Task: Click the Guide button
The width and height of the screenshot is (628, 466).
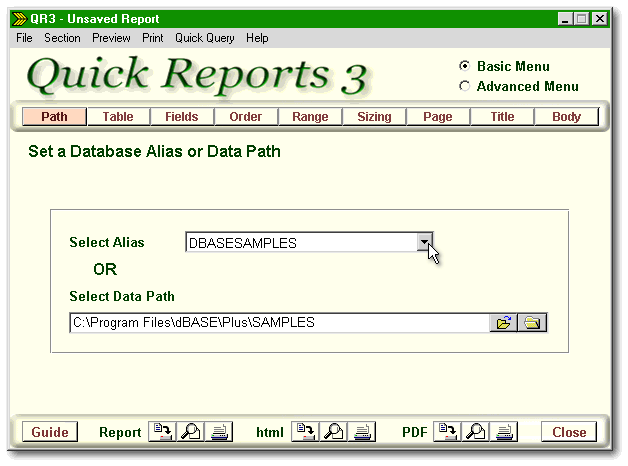Action: tap(50, 432)
